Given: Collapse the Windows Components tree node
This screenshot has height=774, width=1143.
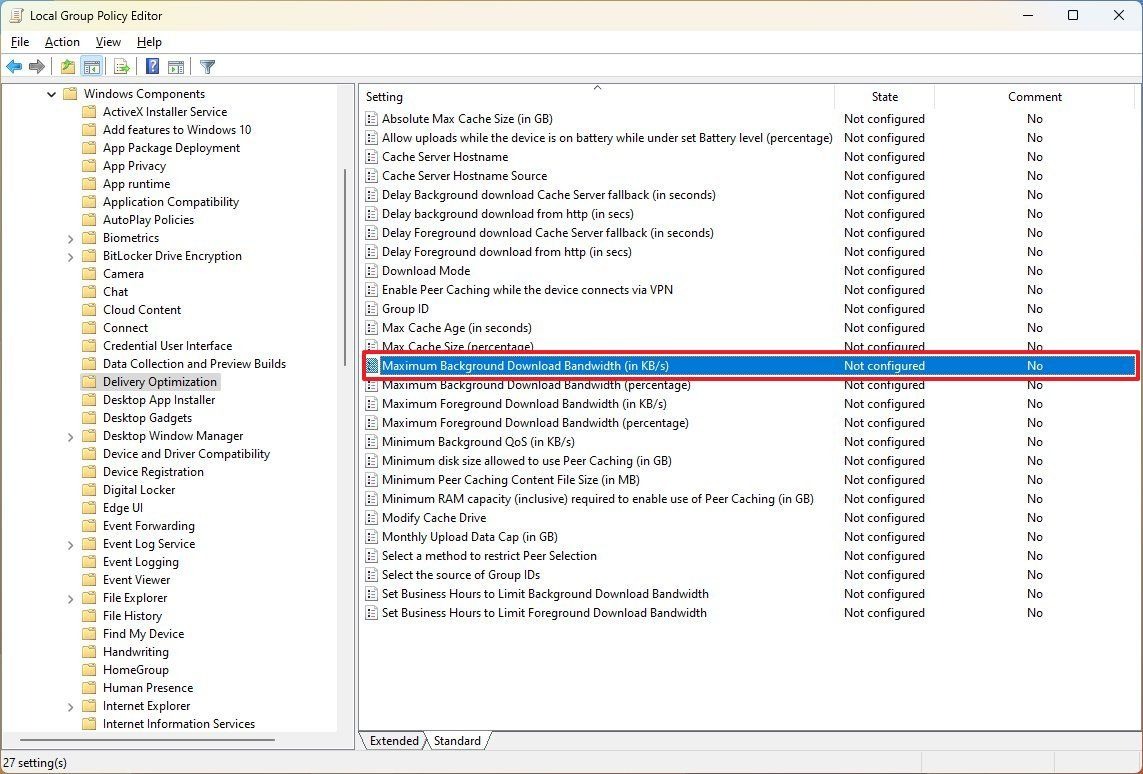Looking at the screenshot, I should [x=51, y=94].
